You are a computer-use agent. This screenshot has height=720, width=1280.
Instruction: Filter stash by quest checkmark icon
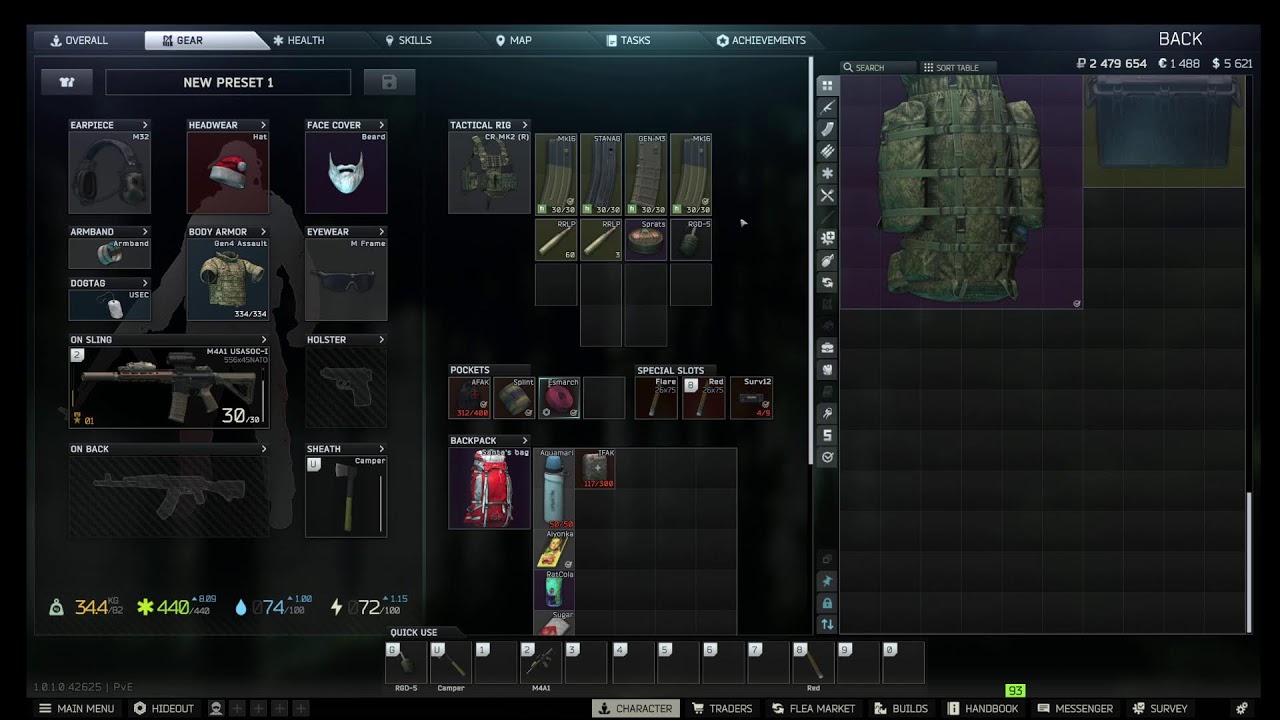tap(827, 457)
